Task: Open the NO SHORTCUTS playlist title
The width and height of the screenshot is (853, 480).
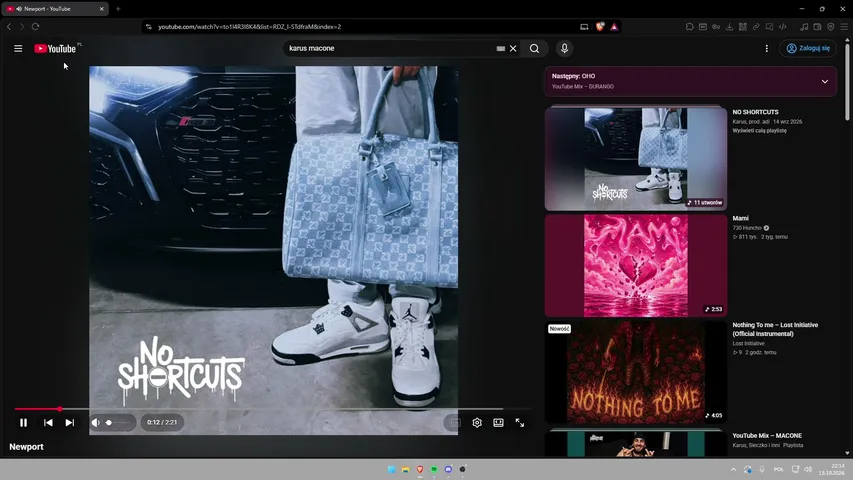Action: pyautogui.click(x=755, y=112)
